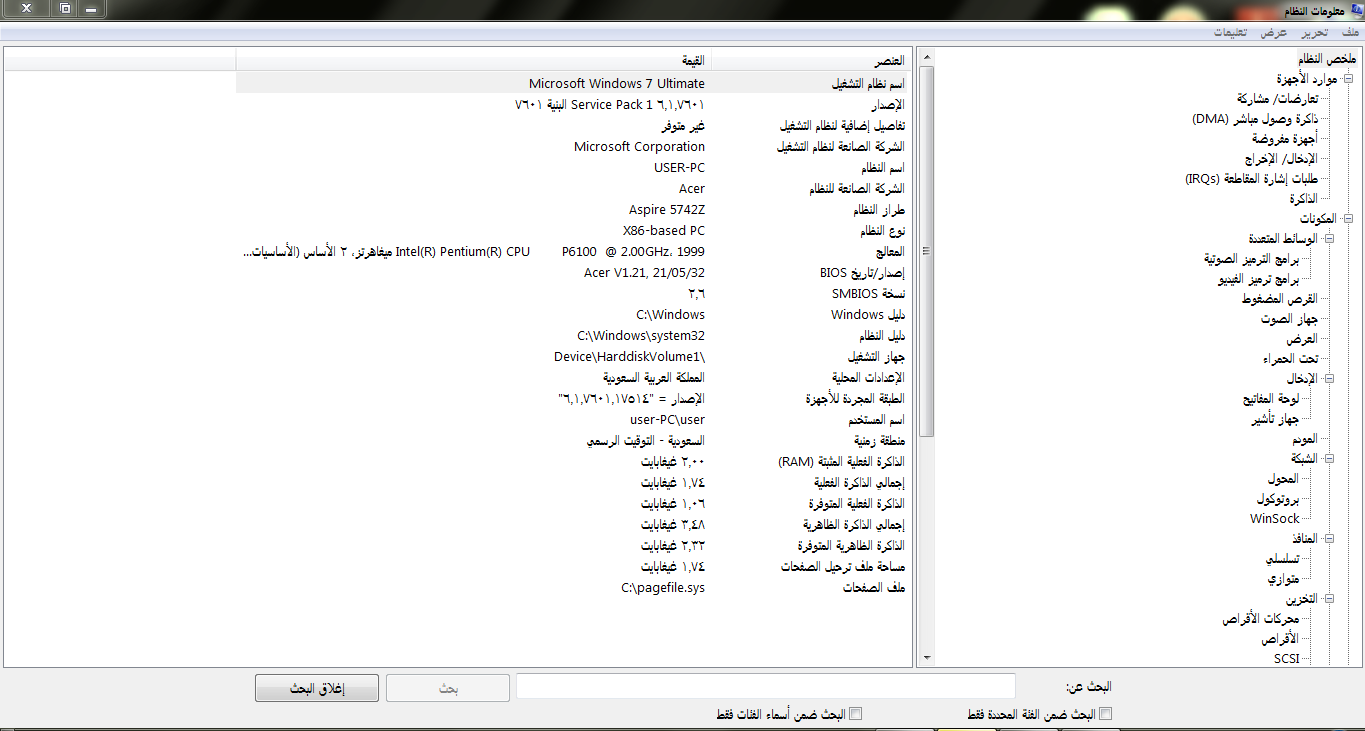Click the المملكة العربية السعودية locale value
1365x731 pixels.
click(x=653, y=378)
